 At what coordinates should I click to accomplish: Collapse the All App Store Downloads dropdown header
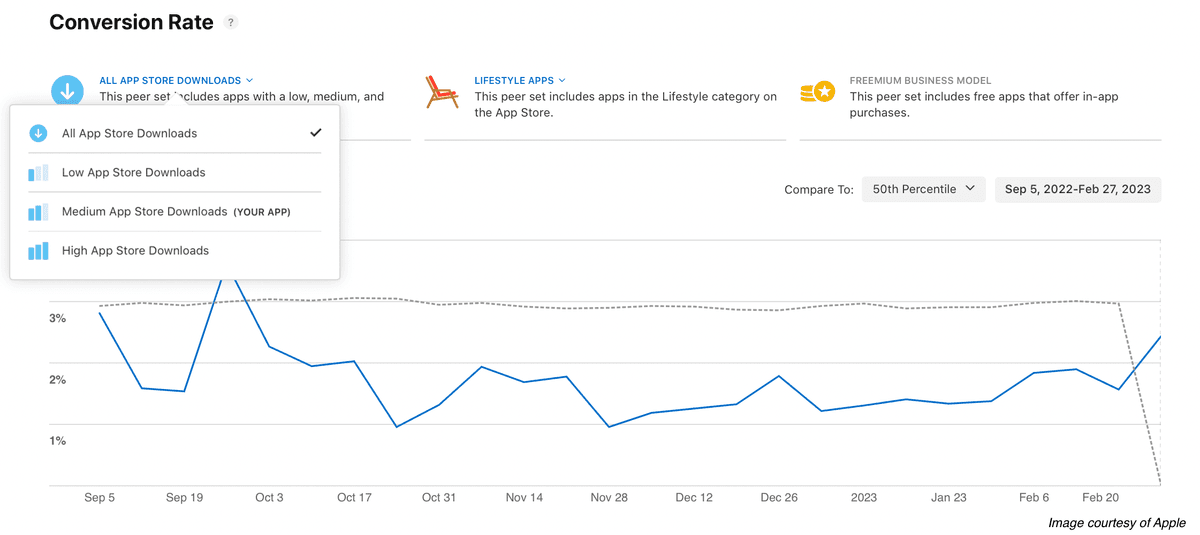tap(176, 80)
